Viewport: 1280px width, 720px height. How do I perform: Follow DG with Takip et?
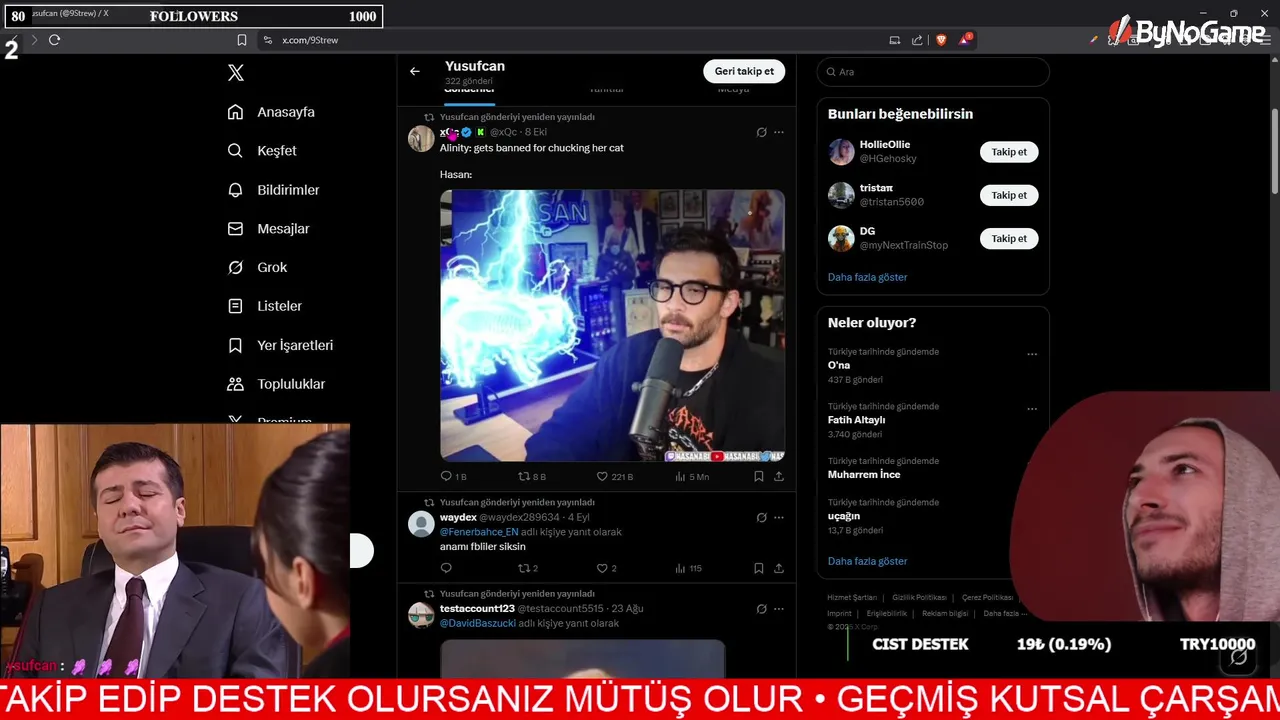pos(1009,238)
